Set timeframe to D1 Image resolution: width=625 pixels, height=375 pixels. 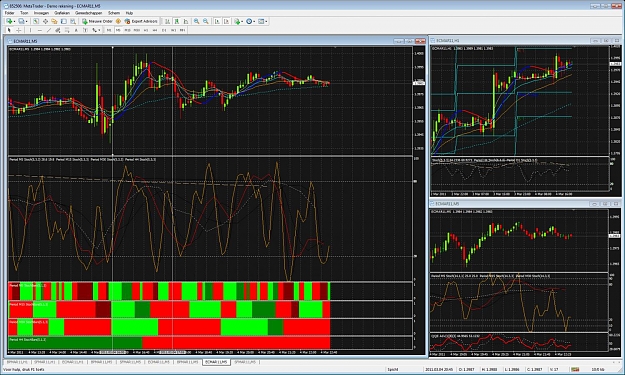pyautogui.click(x=164, y=30)
